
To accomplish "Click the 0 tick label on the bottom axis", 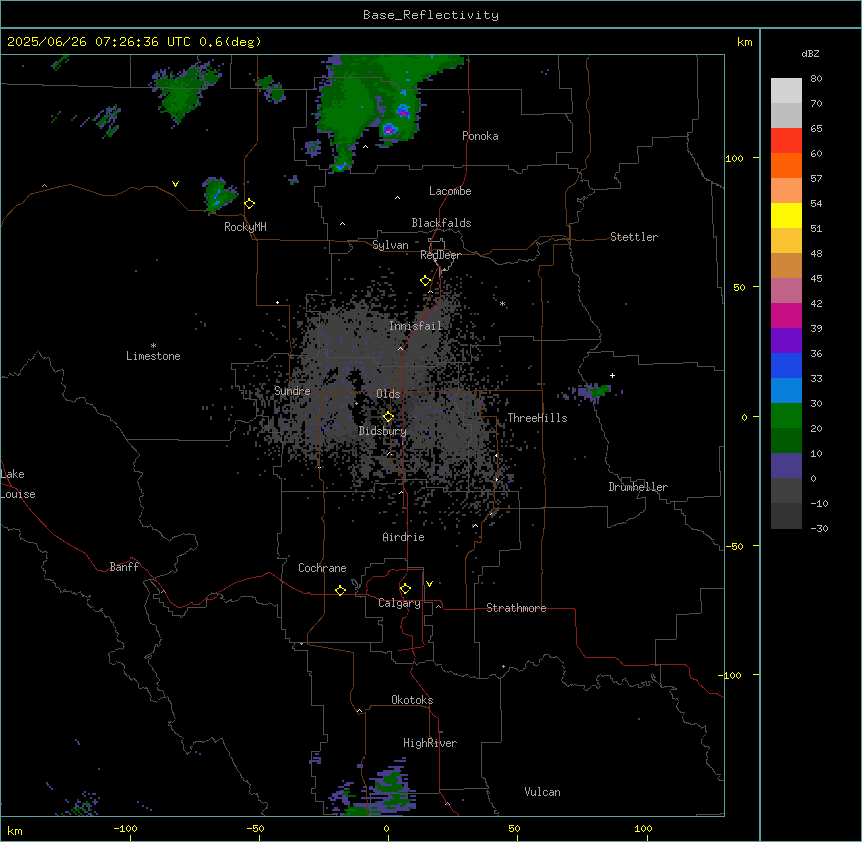I will coord(386,829).
